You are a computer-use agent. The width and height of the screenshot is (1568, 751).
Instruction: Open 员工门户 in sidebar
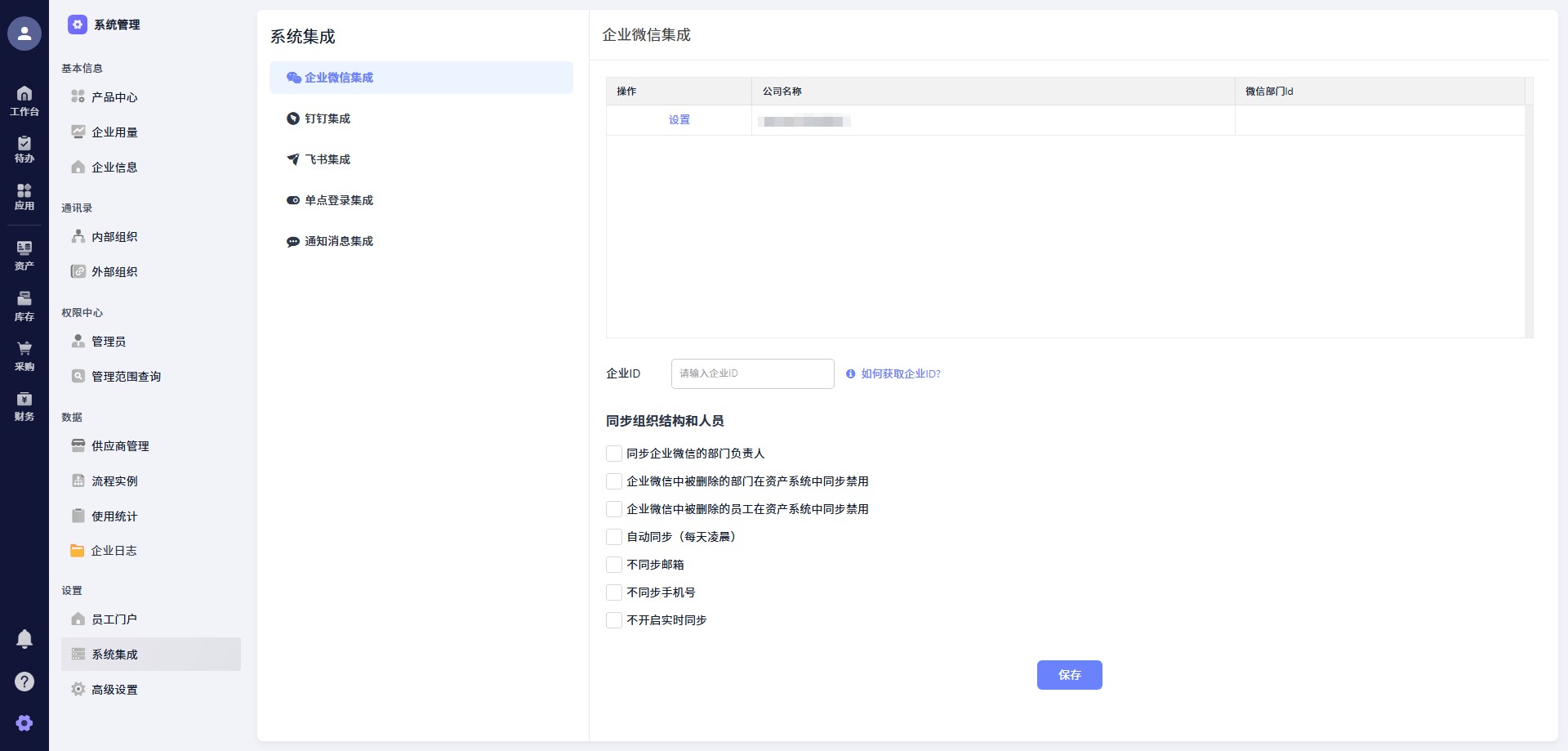151,619
